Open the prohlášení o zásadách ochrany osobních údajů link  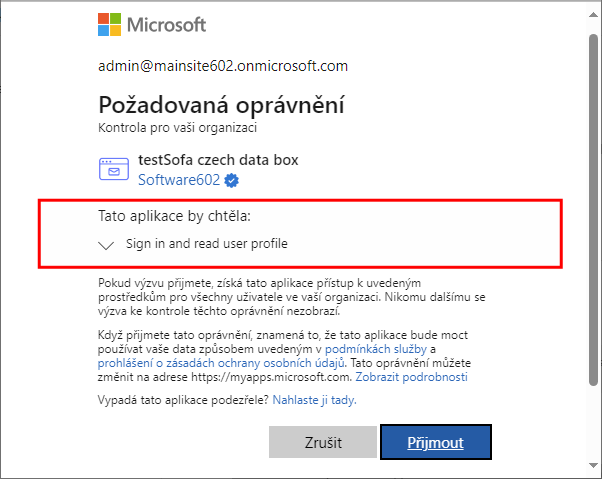[221, 363]
